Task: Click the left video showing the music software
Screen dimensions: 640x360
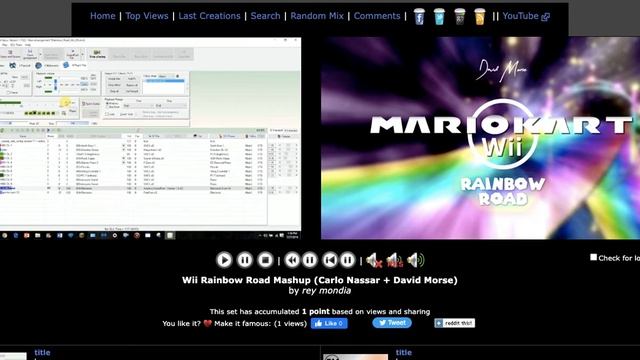Action: (151, 138)
